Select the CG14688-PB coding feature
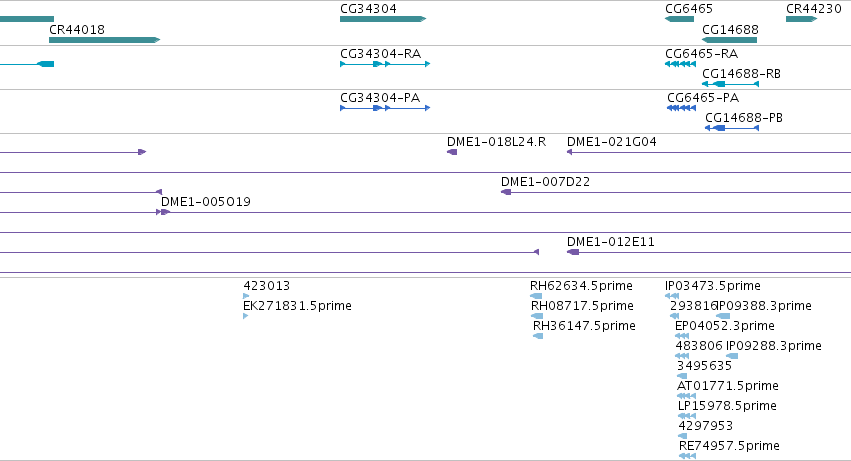Image resolution: width=851 pixels, height=461 pixels. 731,128
